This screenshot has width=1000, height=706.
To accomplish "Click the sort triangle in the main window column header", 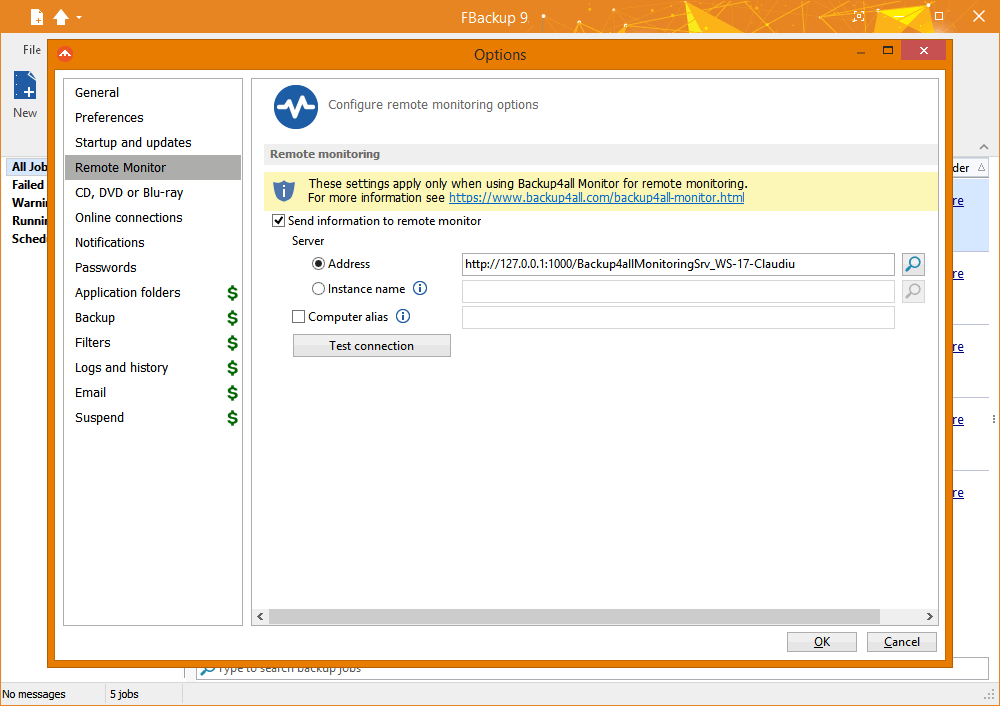I will coord(982,168).
